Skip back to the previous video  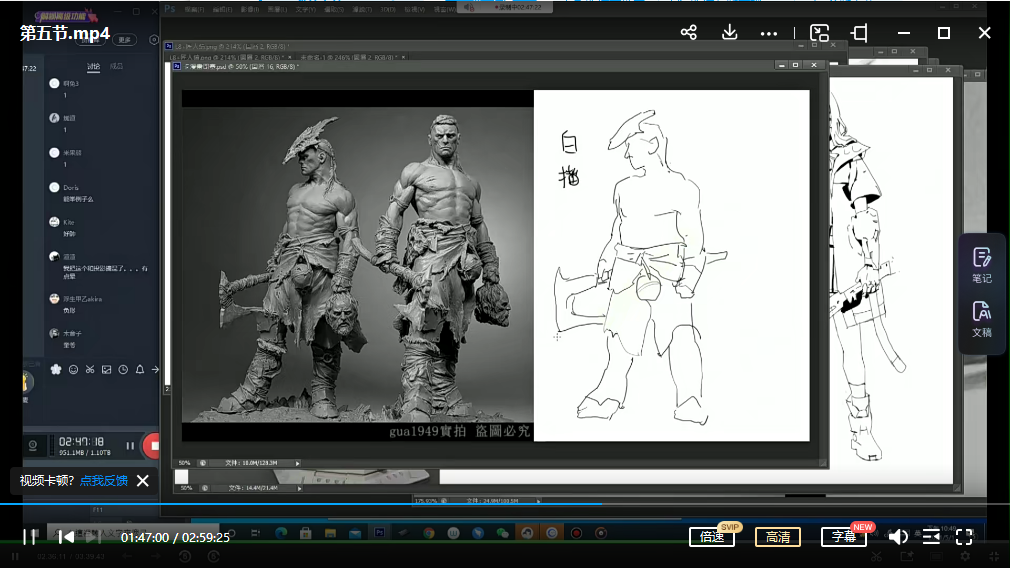click(x=65, y=536)
